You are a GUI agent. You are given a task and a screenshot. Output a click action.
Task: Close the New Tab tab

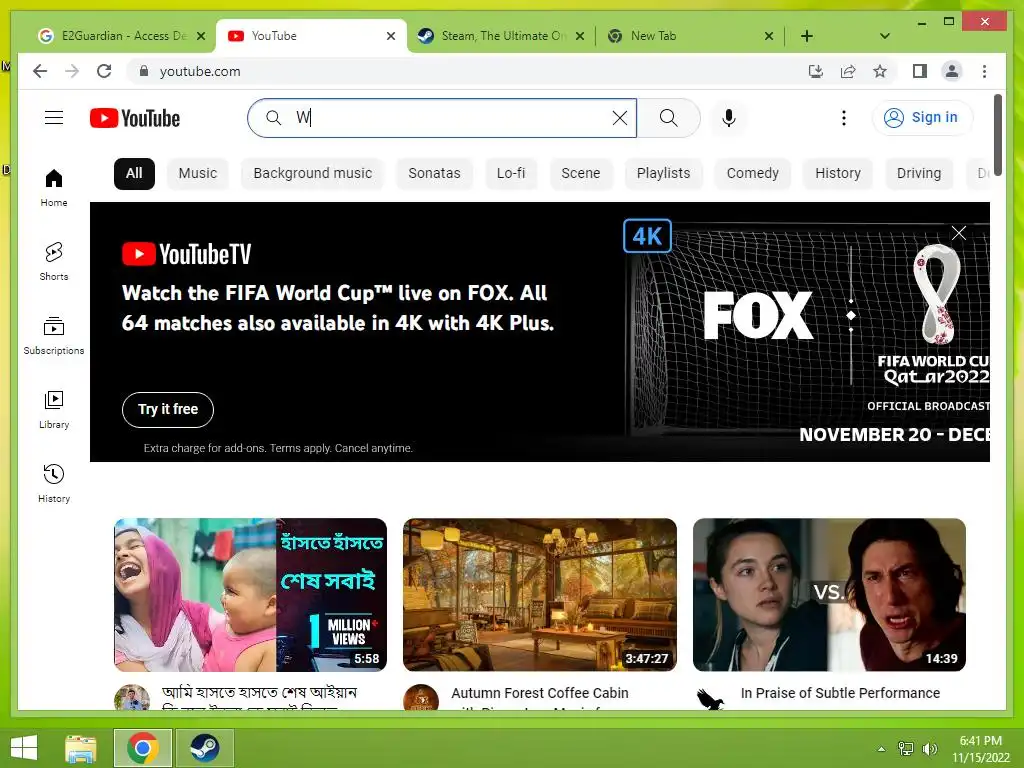769,36
